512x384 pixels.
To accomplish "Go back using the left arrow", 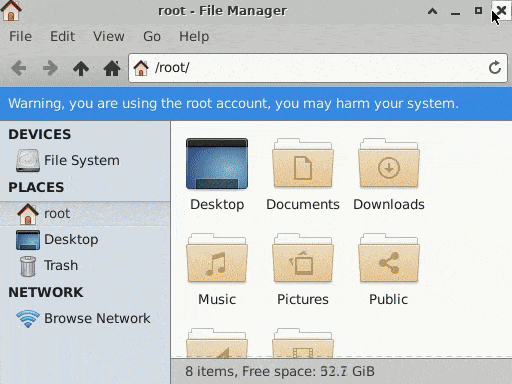I will coord(18,68).
